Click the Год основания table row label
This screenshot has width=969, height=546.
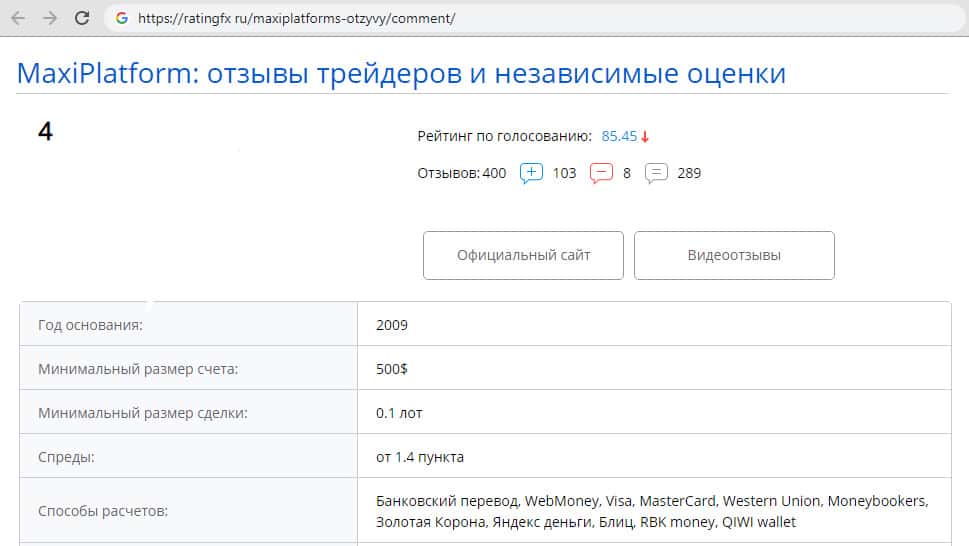90,325
